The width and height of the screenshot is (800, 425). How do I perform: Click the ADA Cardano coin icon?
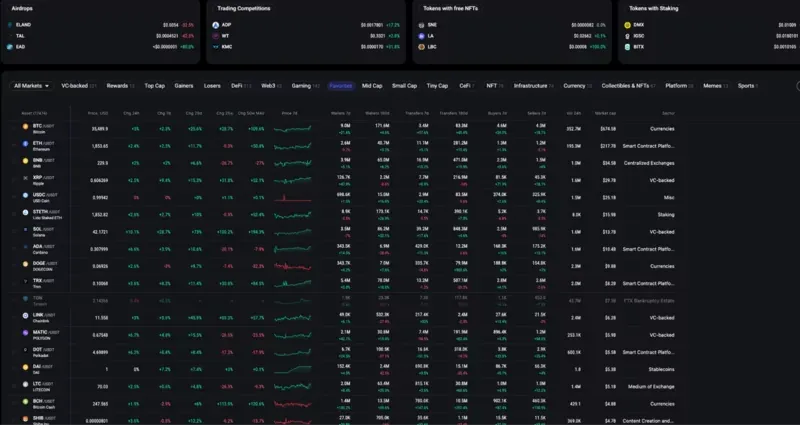26,247
